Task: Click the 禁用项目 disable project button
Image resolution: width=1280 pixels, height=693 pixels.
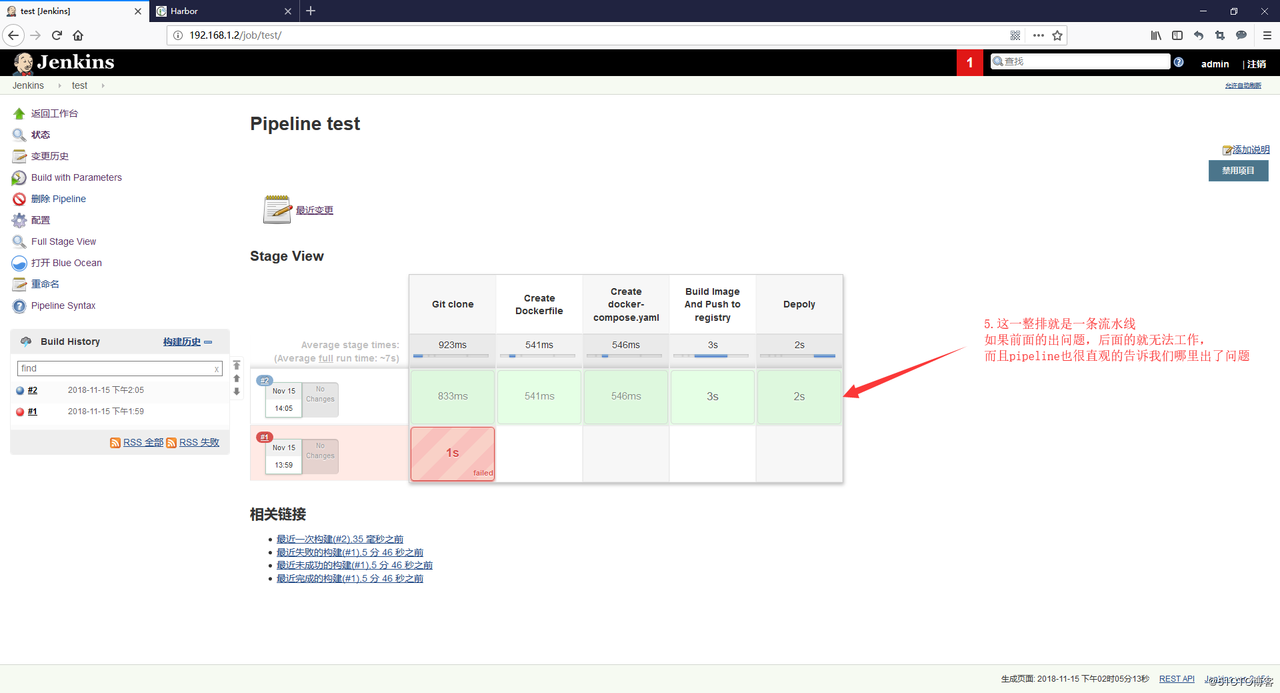Action: click(x=1238, y=171)
